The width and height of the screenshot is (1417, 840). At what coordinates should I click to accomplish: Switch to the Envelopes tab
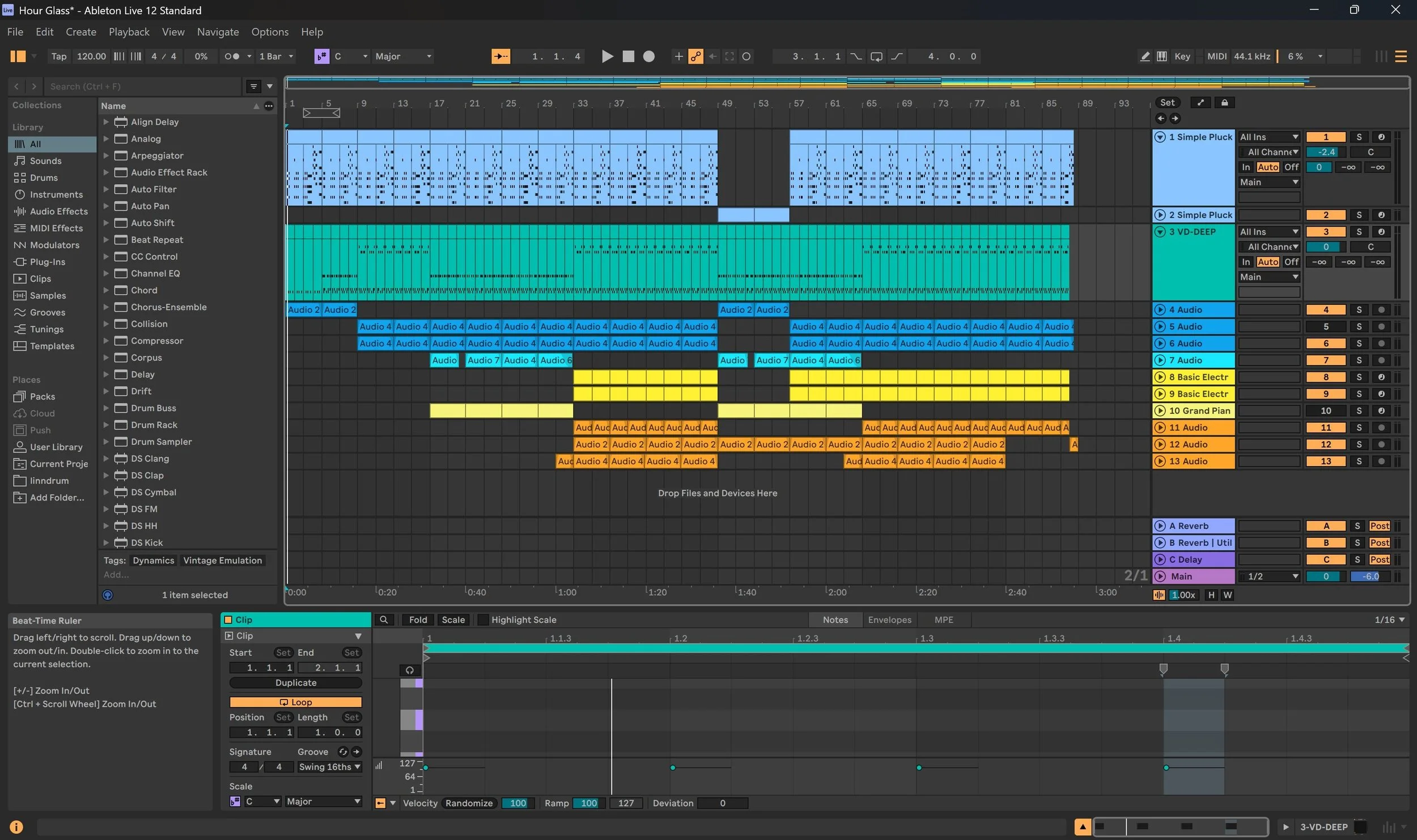click(889, 620)
